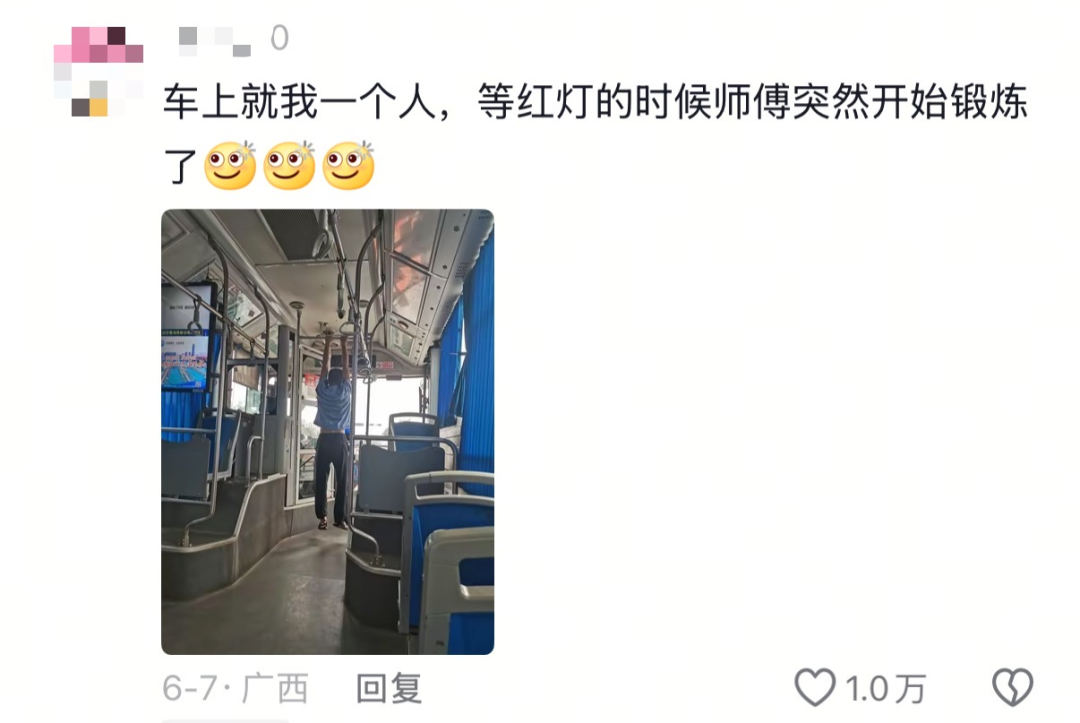Click the gray 0 badge beside the username

coord(279,38)
